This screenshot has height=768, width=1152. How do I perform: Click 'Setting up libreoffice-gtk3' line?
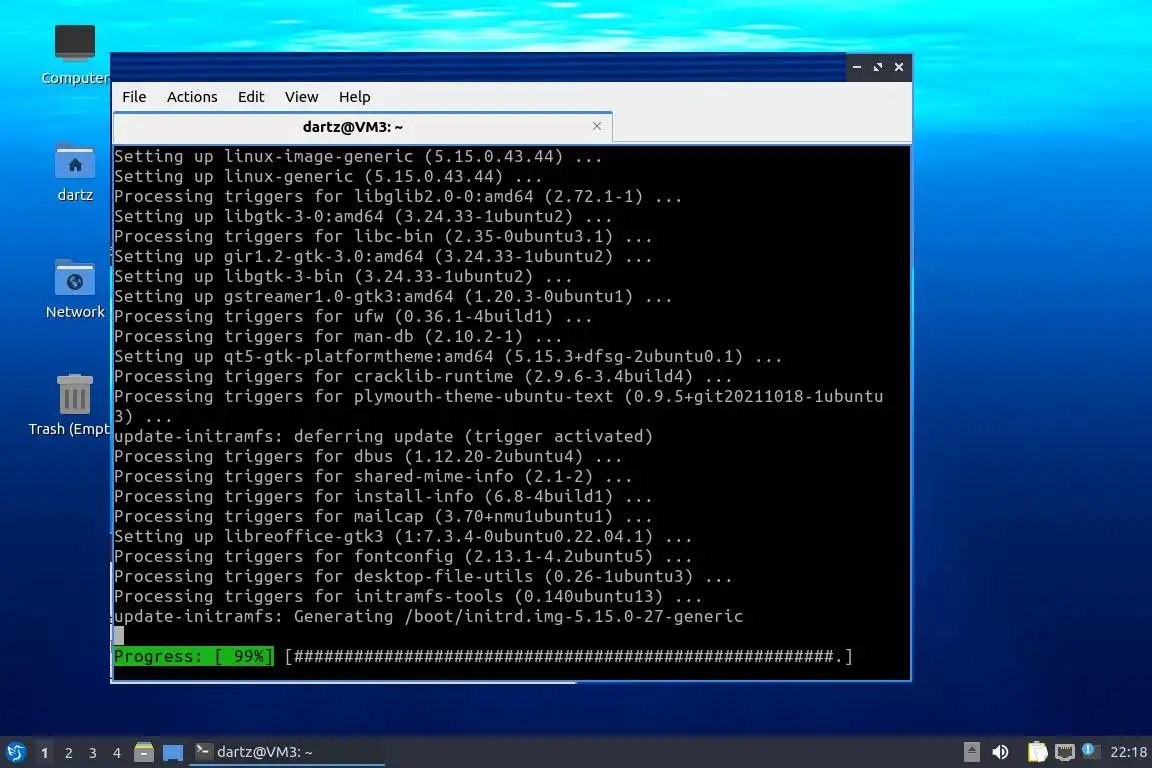(403, 536)
